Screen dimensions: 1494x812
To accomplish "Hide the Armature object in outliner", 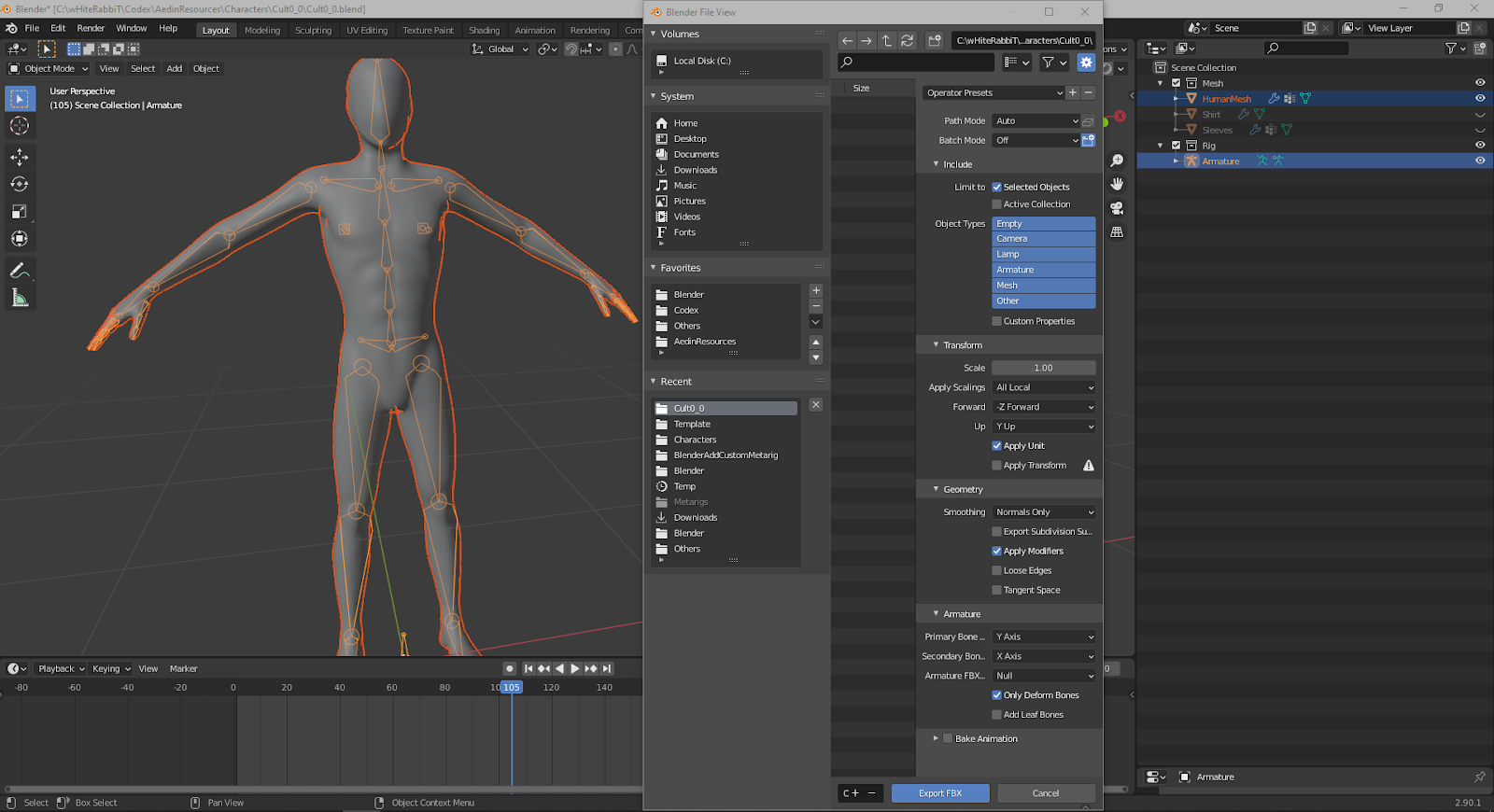I will 1479,161.
